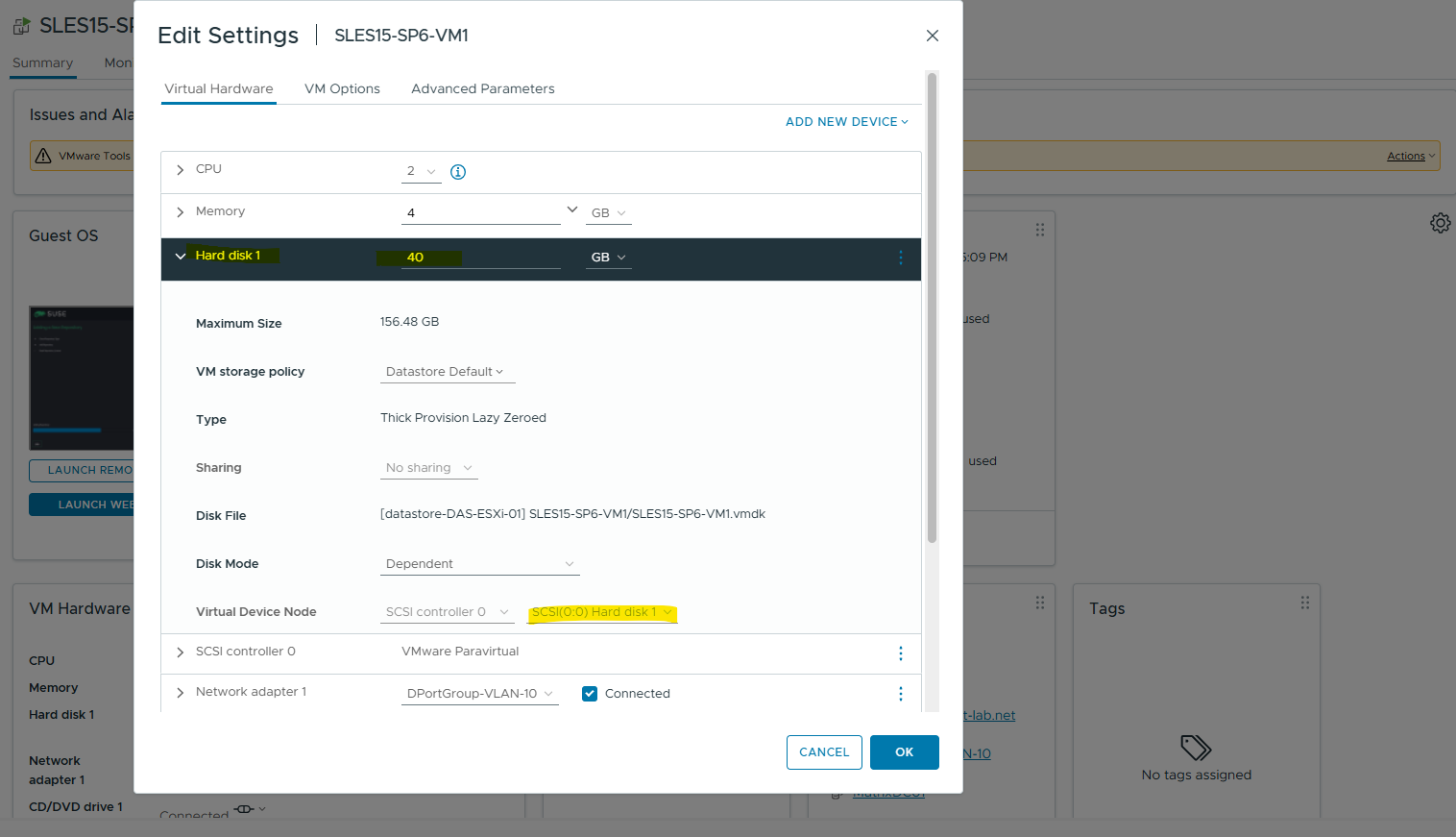Viewport: 1456px width, 837px height.
Task: Switch to the VM Options tab
Action: [x=342, y=88]
